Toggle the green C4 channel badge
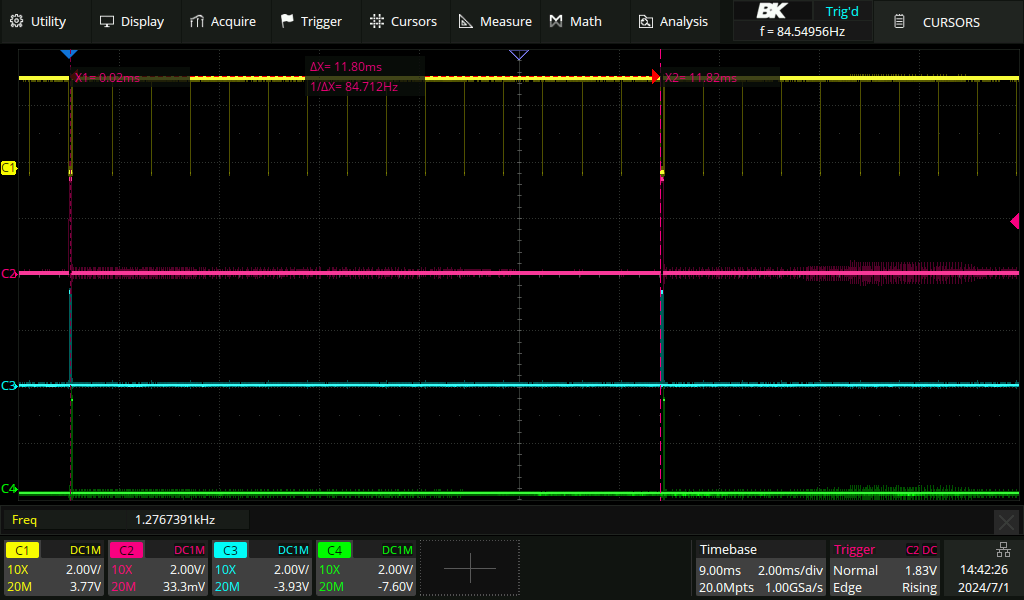This screenshot has height=600, width=1024. (x=334, y=550)
